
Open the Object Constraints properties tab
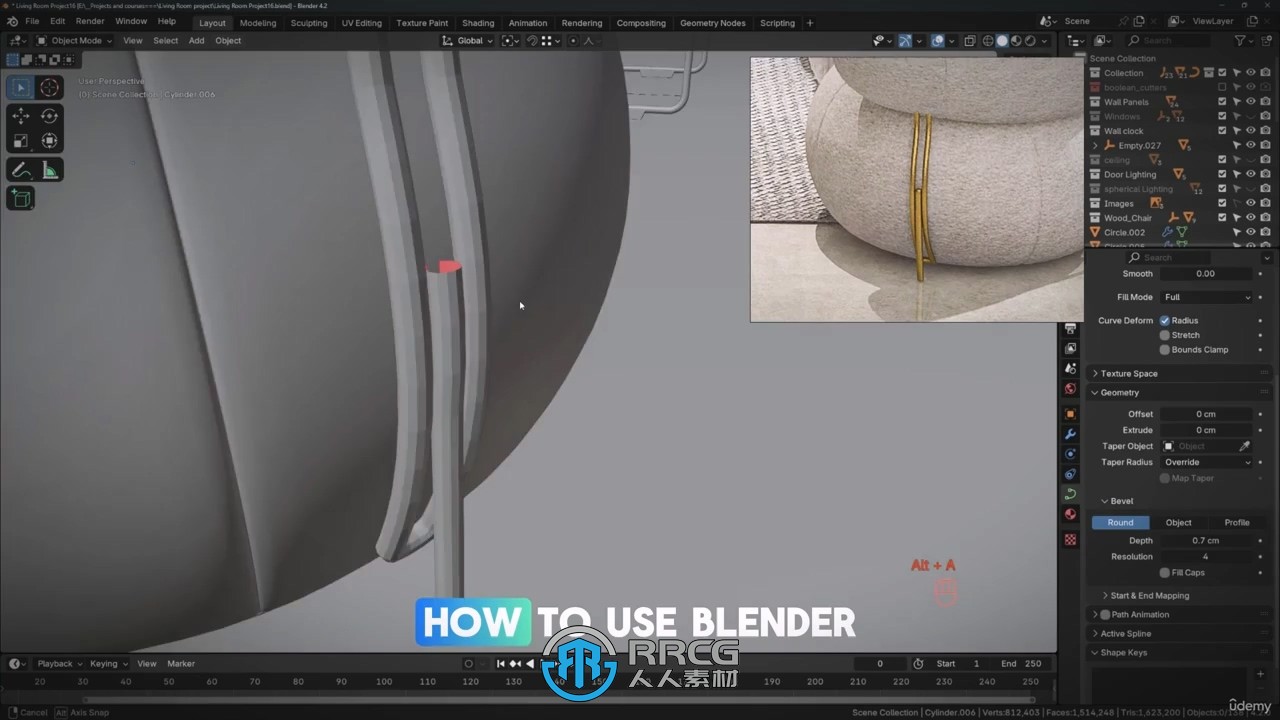pyautogui.click(x=1070, y=474)
